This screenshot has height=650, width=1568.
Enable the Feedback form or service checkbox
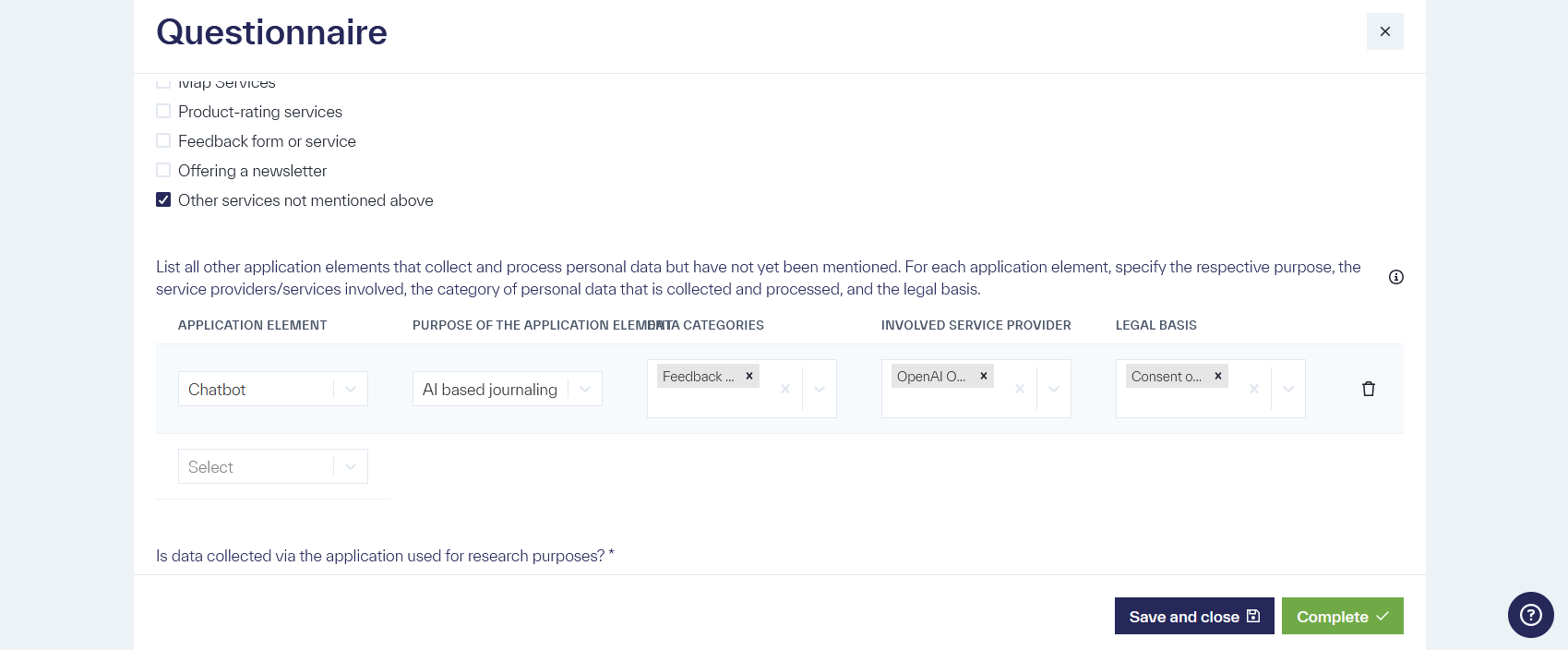pyautogui.click(x=163, y=140)
